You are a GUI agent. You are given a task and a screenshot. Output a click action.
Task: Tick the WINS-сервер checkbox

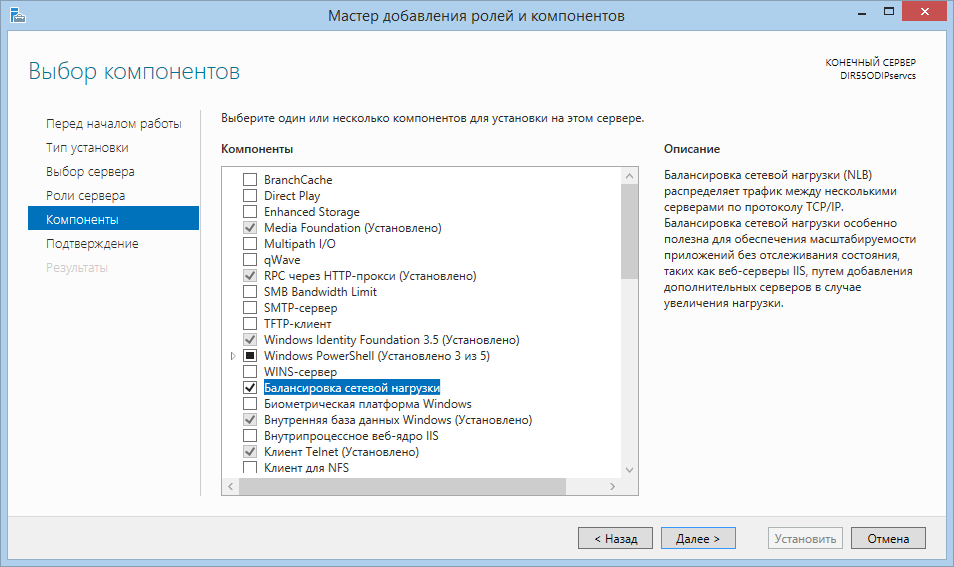click(x=250, y=372)
